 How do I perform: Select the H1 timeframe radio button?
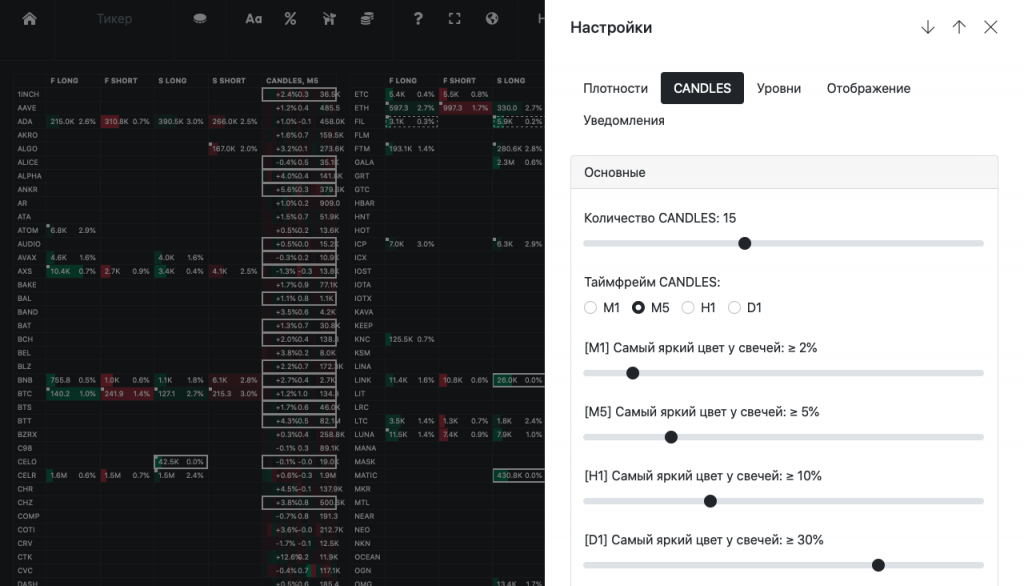[688, 307]
